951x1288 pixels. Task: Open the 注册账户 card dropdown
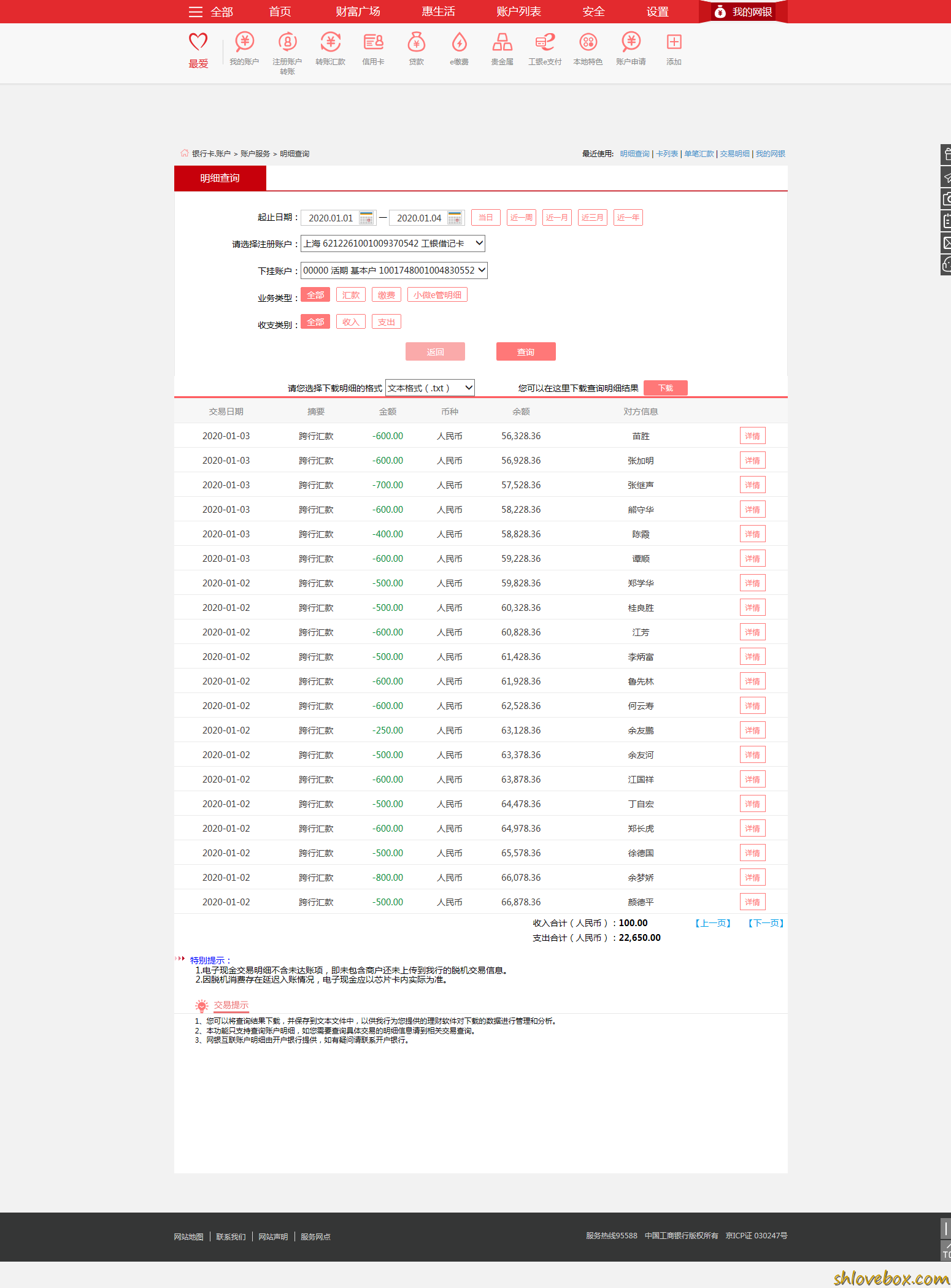pos(393,243)
